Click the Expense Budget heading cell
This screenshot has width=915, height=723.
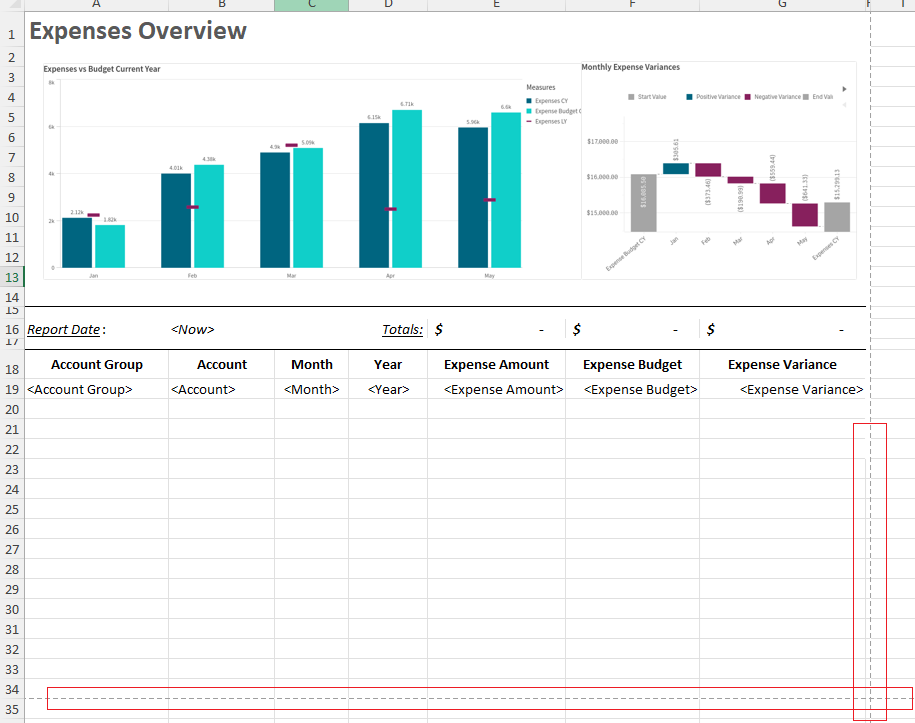(633, 365)
